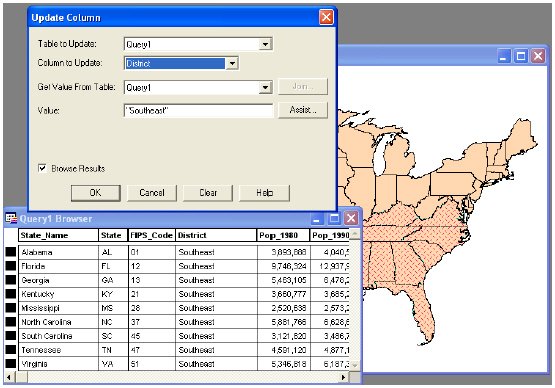Open the Table to Update dropdown
555x388 pixels.
click(x=265, y=44)
